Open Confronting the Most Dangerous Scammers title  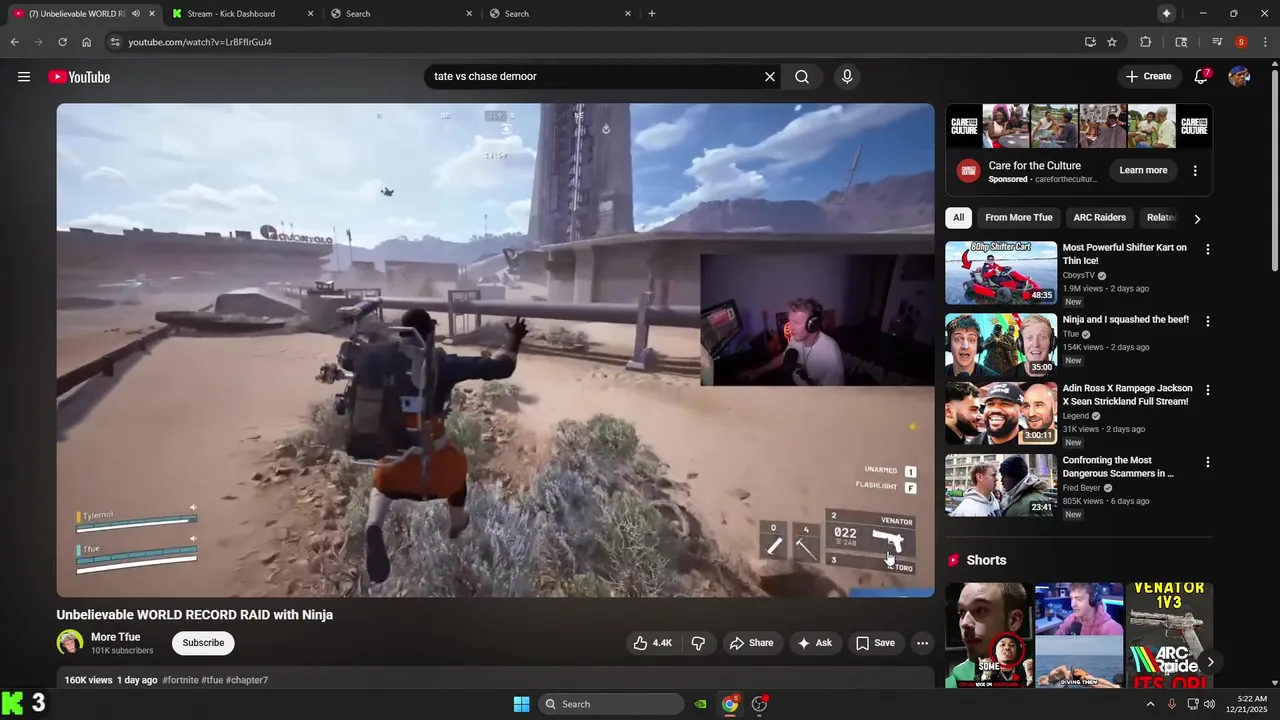[1118, 467]
